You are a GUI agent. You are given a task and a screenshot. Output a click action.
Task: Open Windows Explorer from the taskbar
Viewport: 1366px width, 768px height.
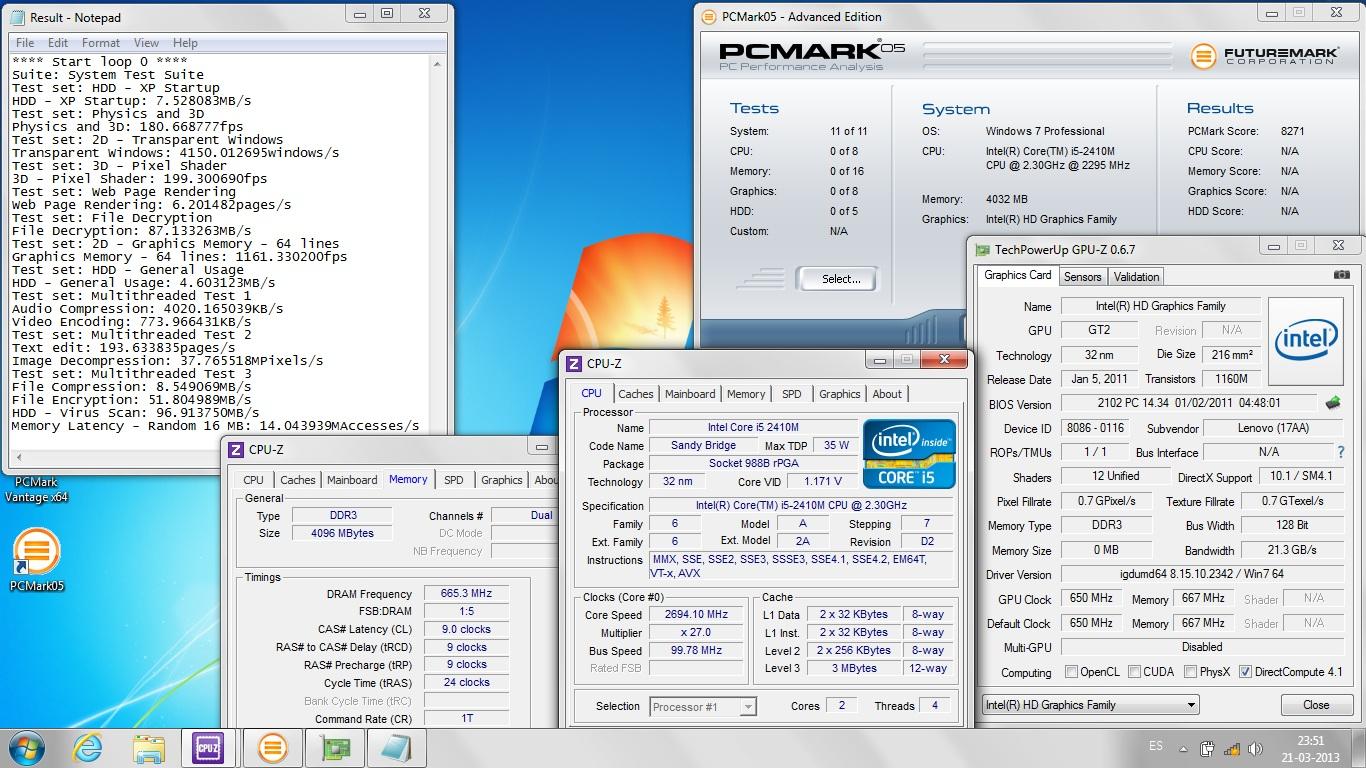click(x=149, y=748)
